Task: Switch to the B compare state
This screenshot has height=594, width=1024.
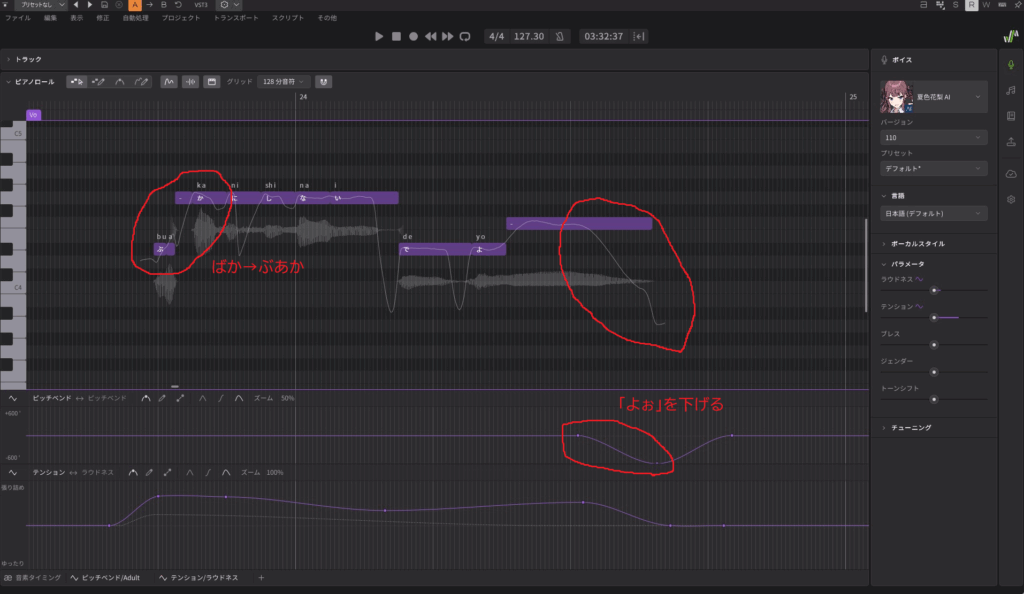Action: pos(163,5)
